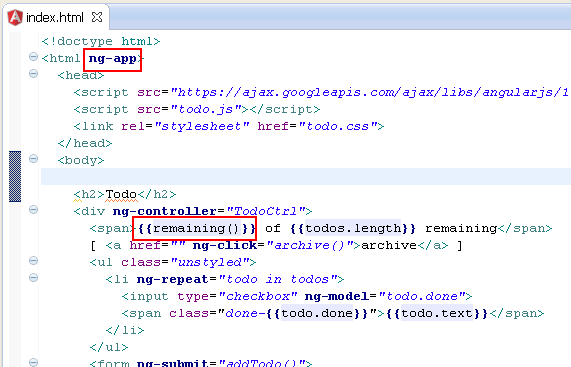This screenshot has height=367, width=571.
Task: Click the closing head tag
Action: 85,143
